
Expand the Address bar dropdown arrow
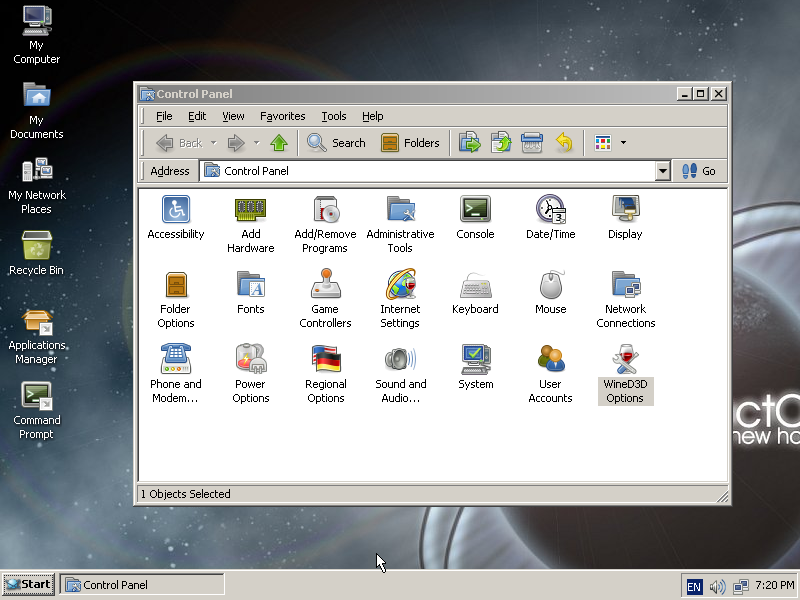[x=662, y=171]
